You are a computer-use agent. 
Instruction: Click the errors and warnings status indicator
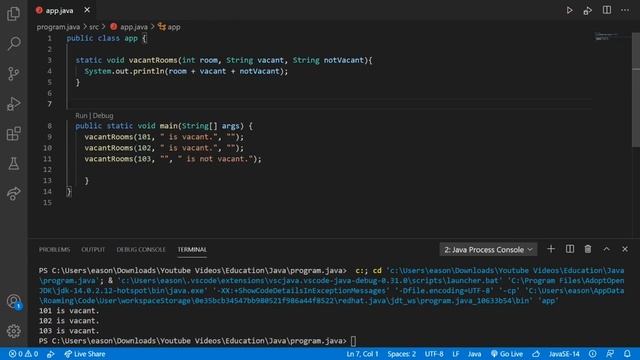coord(24,354)
